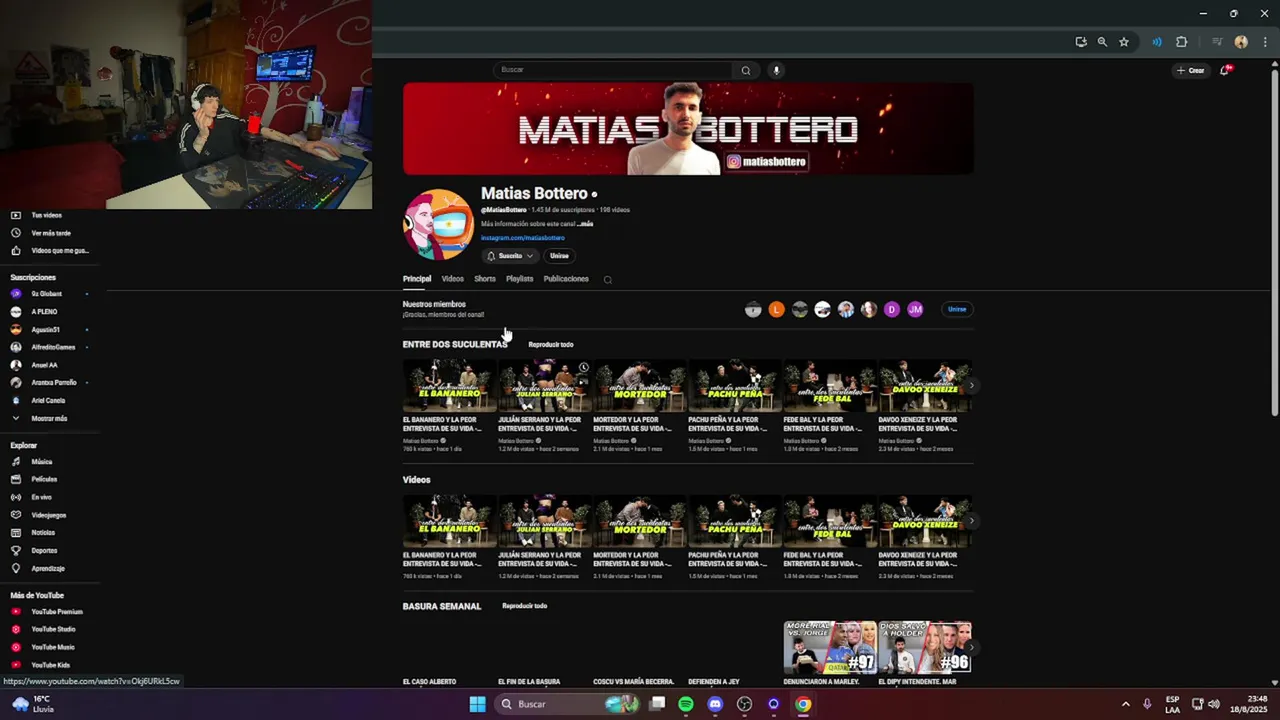Image resolution: width=1280 pixels, height=720 pixels.
Task: Click the JM member avatar
Action: click(x=915, y=310)
